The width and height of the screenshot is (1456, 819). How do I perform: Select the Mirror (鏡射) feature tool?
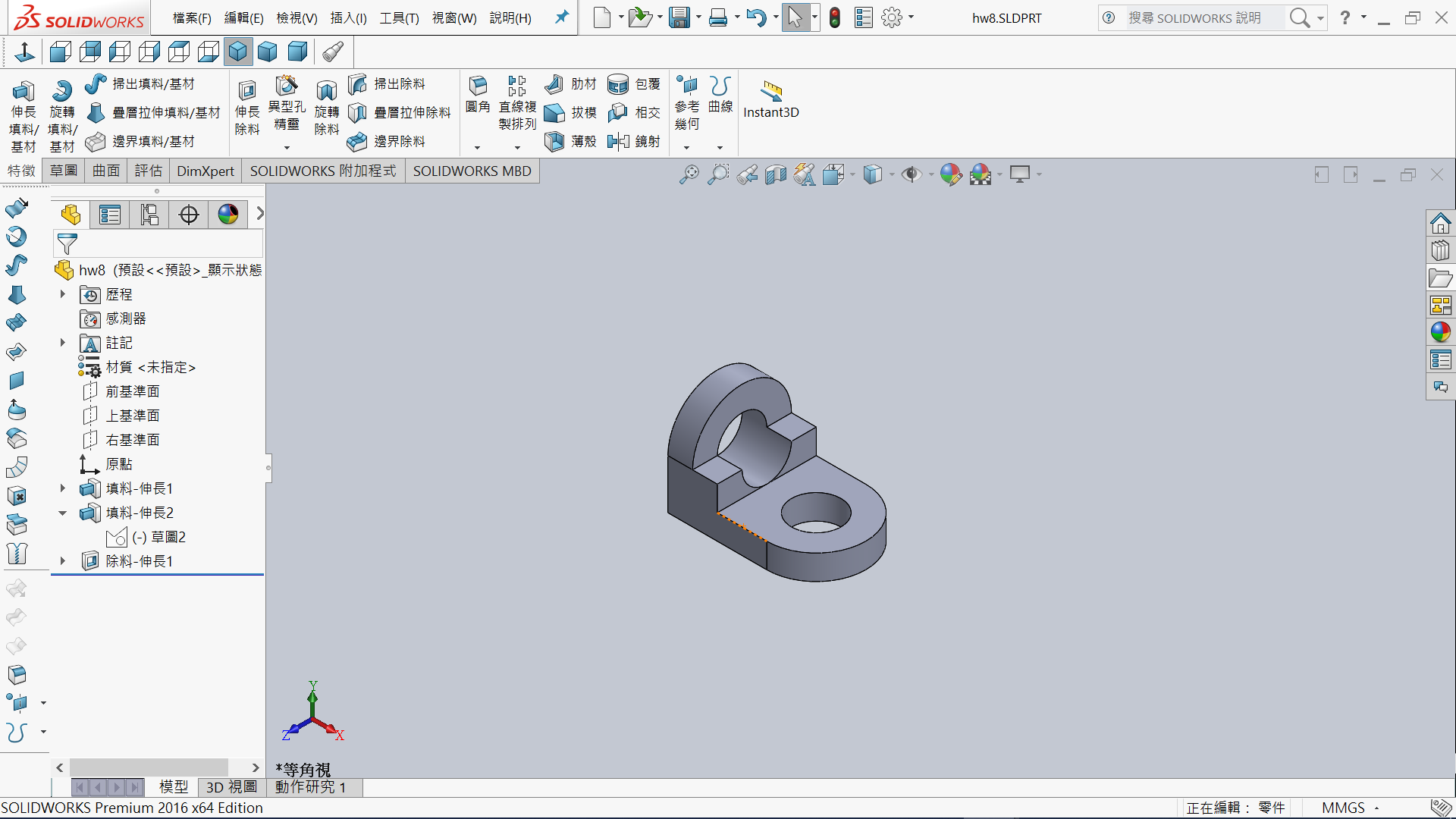click(x=619, y=141)
